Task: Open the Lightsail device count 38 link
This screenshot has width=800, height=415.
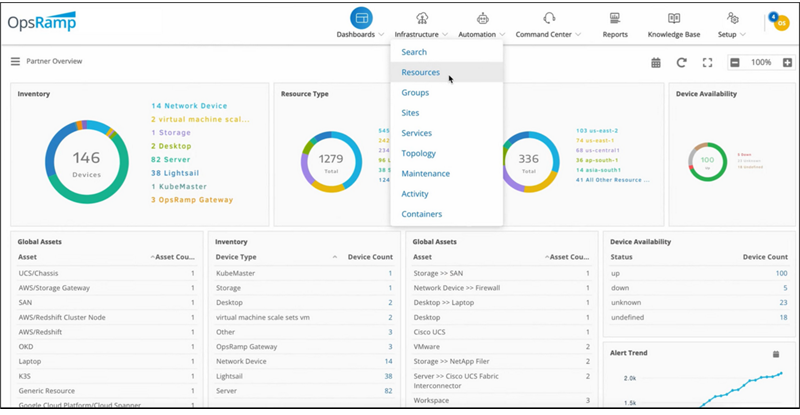Action: (388, 377)
